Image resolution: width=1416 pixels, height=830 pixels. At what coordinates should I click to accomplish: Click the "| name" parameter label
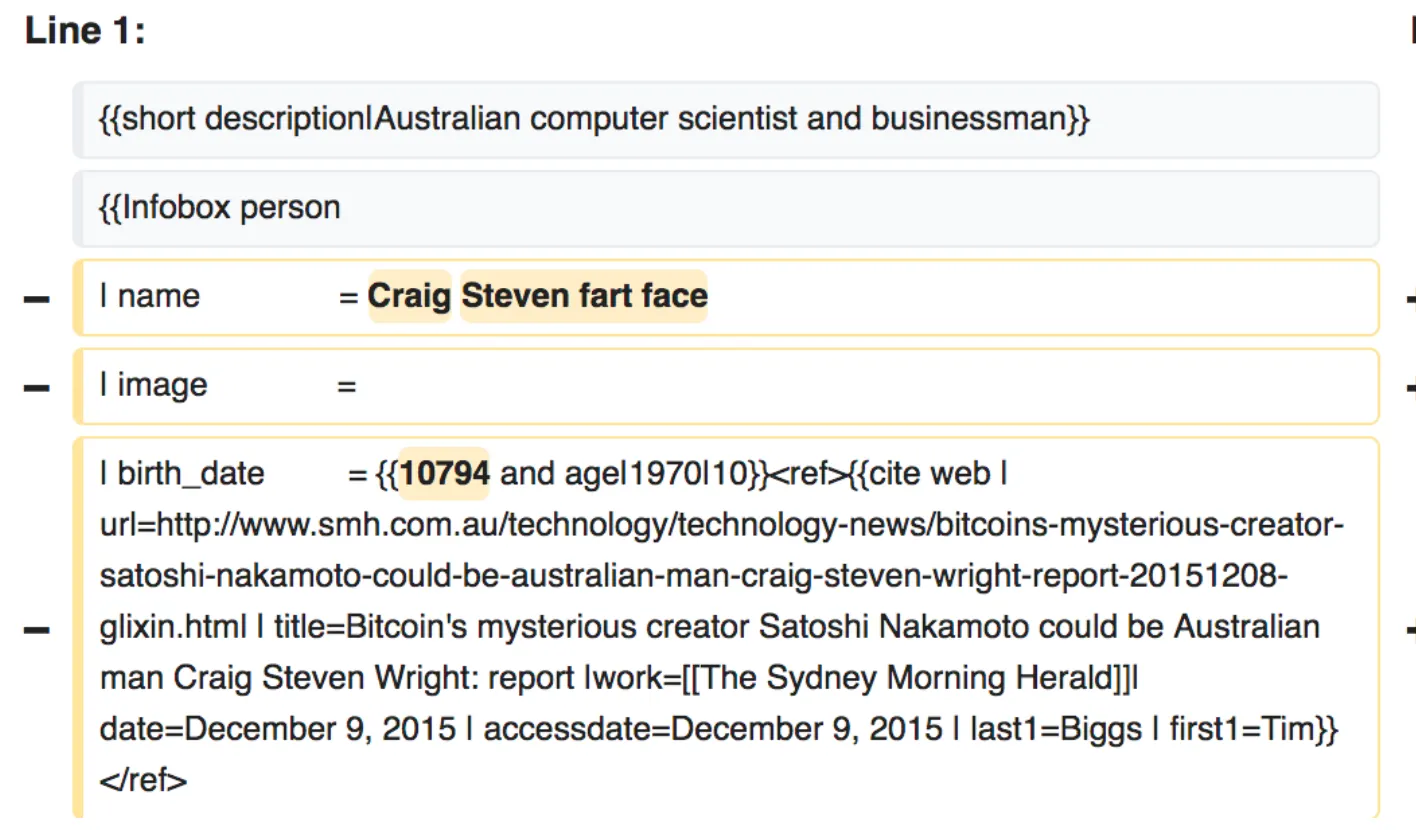point(150,296)
